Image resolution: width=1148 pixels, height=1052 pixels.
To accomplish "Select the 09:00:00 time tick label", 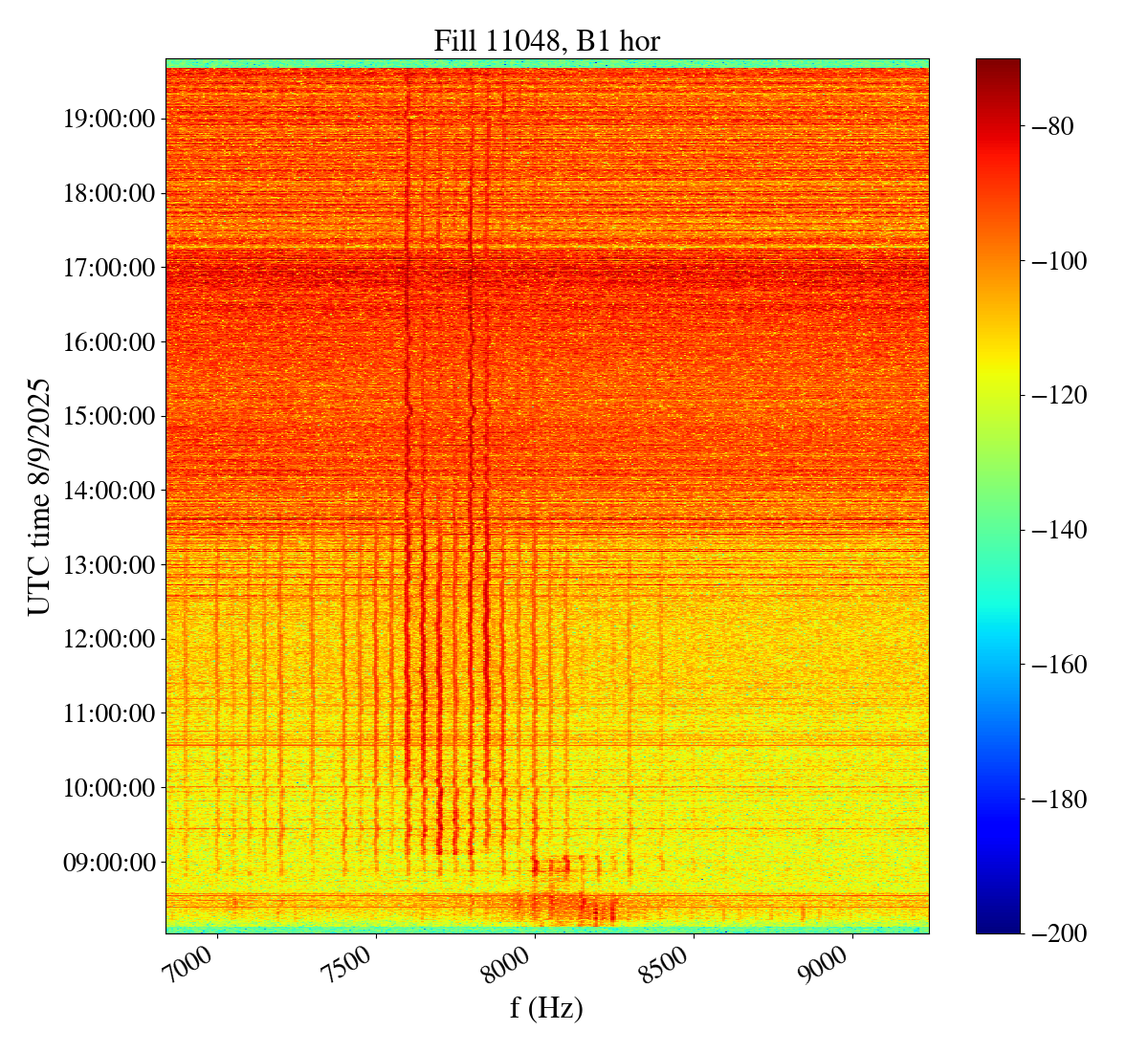I will point(108,863).
